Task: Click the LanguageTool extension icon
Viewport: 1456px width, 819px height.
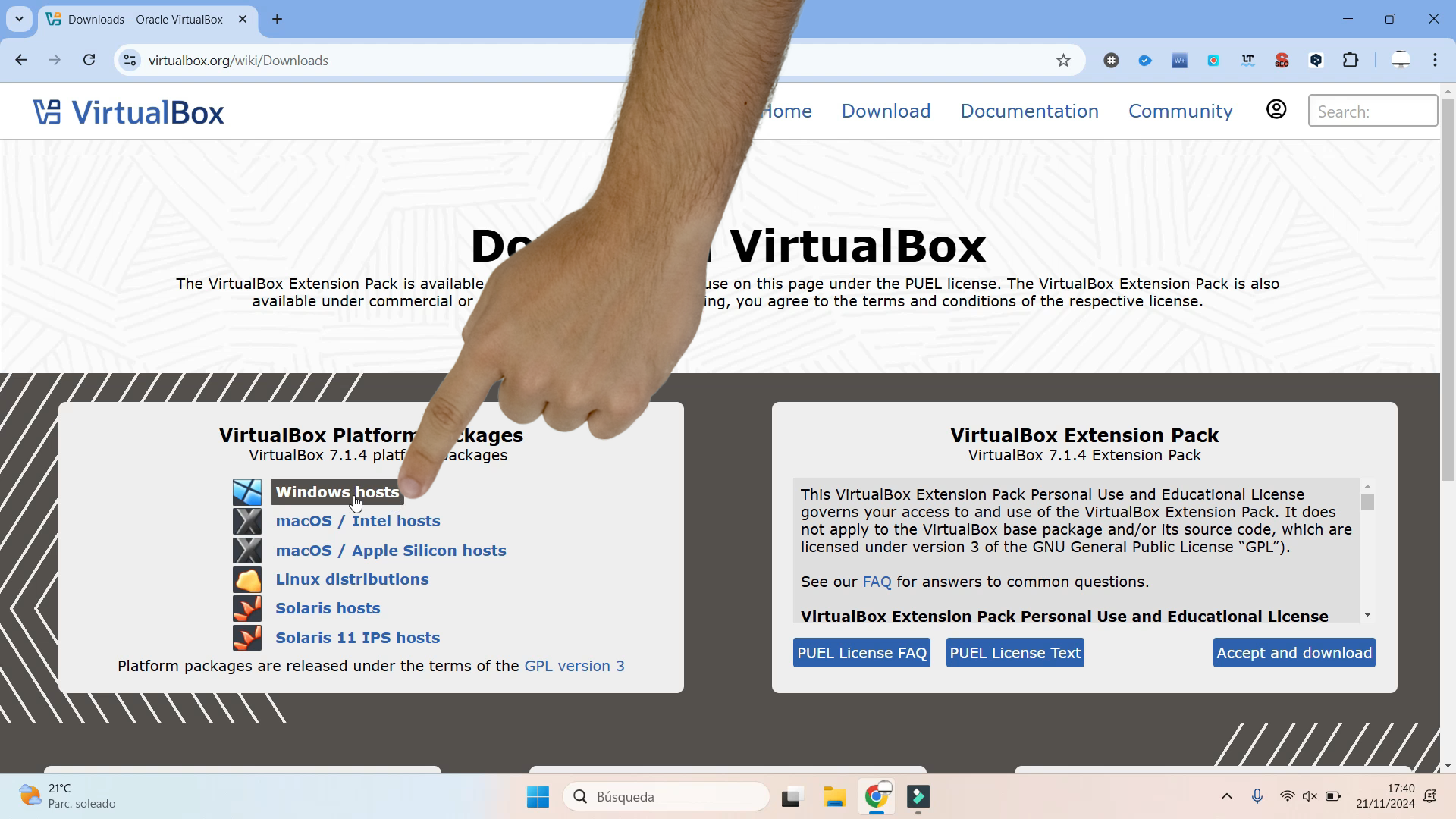Action: pyautogui.click(x=1247, y=60)
